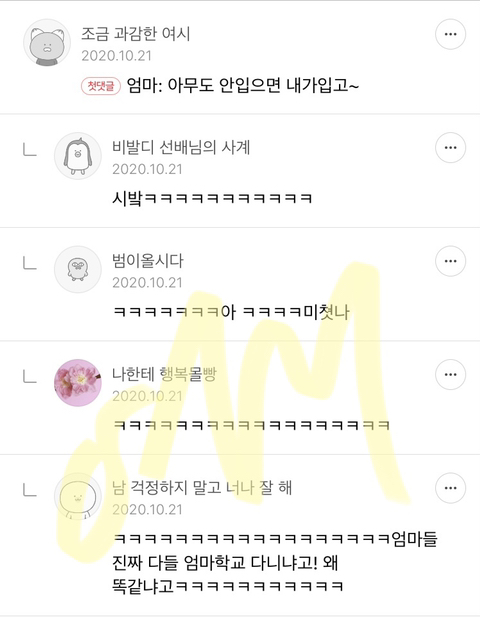480x618 pixels.
Task: Open profile of 조금 과감한 여시
Action: pyautogui.click(x=136, y=34)
